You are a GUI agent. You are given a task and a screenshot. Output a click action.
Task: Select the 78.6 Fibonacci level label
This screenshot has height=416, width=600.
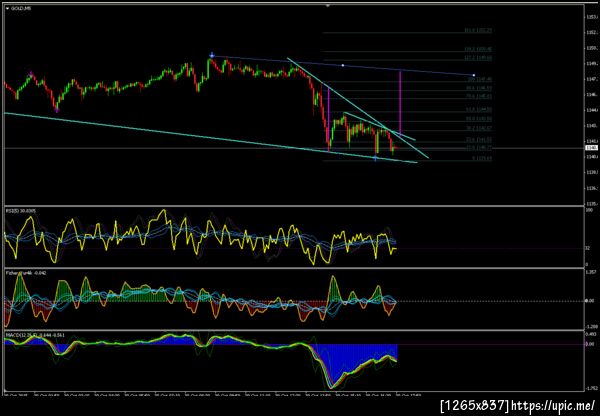pyautogui.click(x=479, y=96)
